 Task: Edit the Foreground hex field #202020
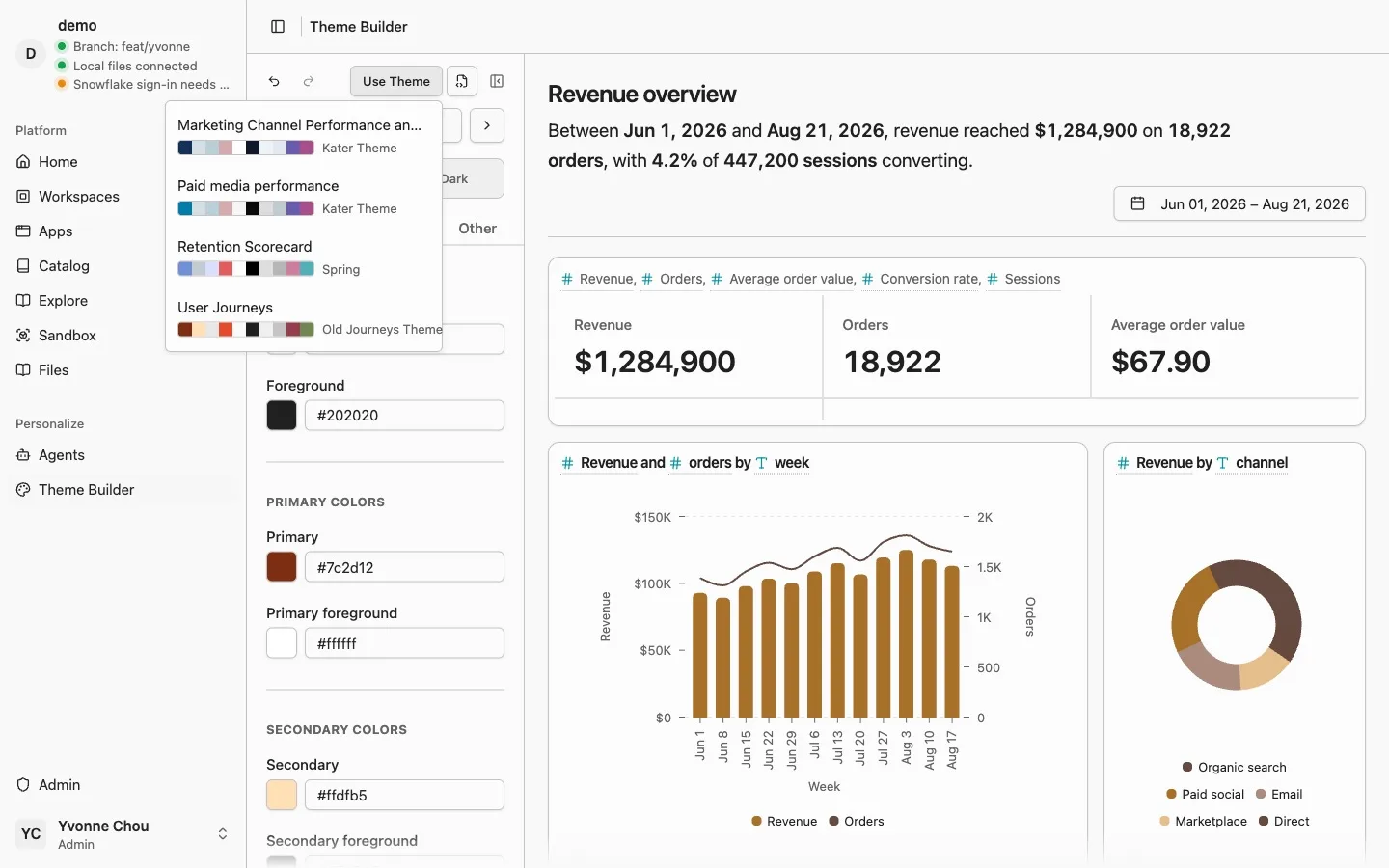tap(404, 416)
